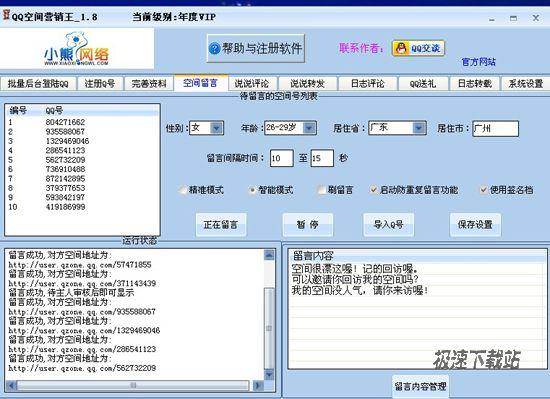This screenshot has width=550, height=399.
Task: Select the 精准模式 radio button
Action: pyautogui.click(x=182, y=190)
